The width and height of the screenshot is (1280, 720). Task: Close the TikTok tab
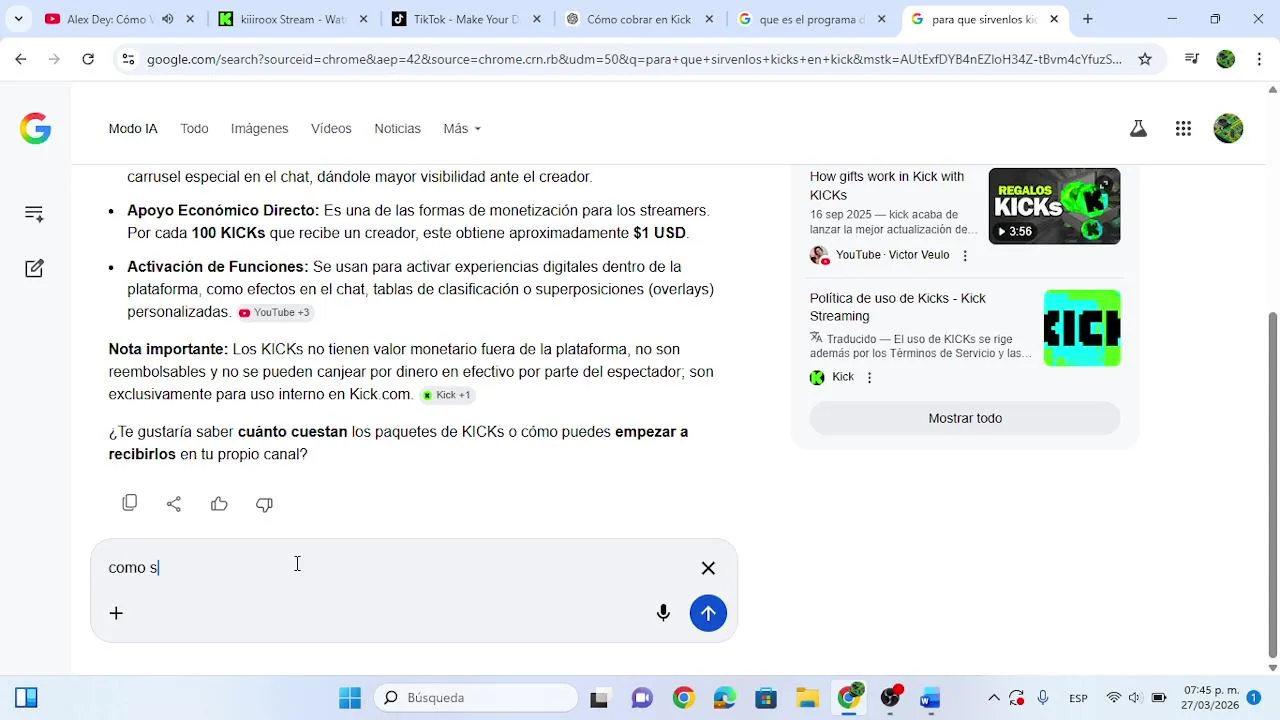pos(536,19)
